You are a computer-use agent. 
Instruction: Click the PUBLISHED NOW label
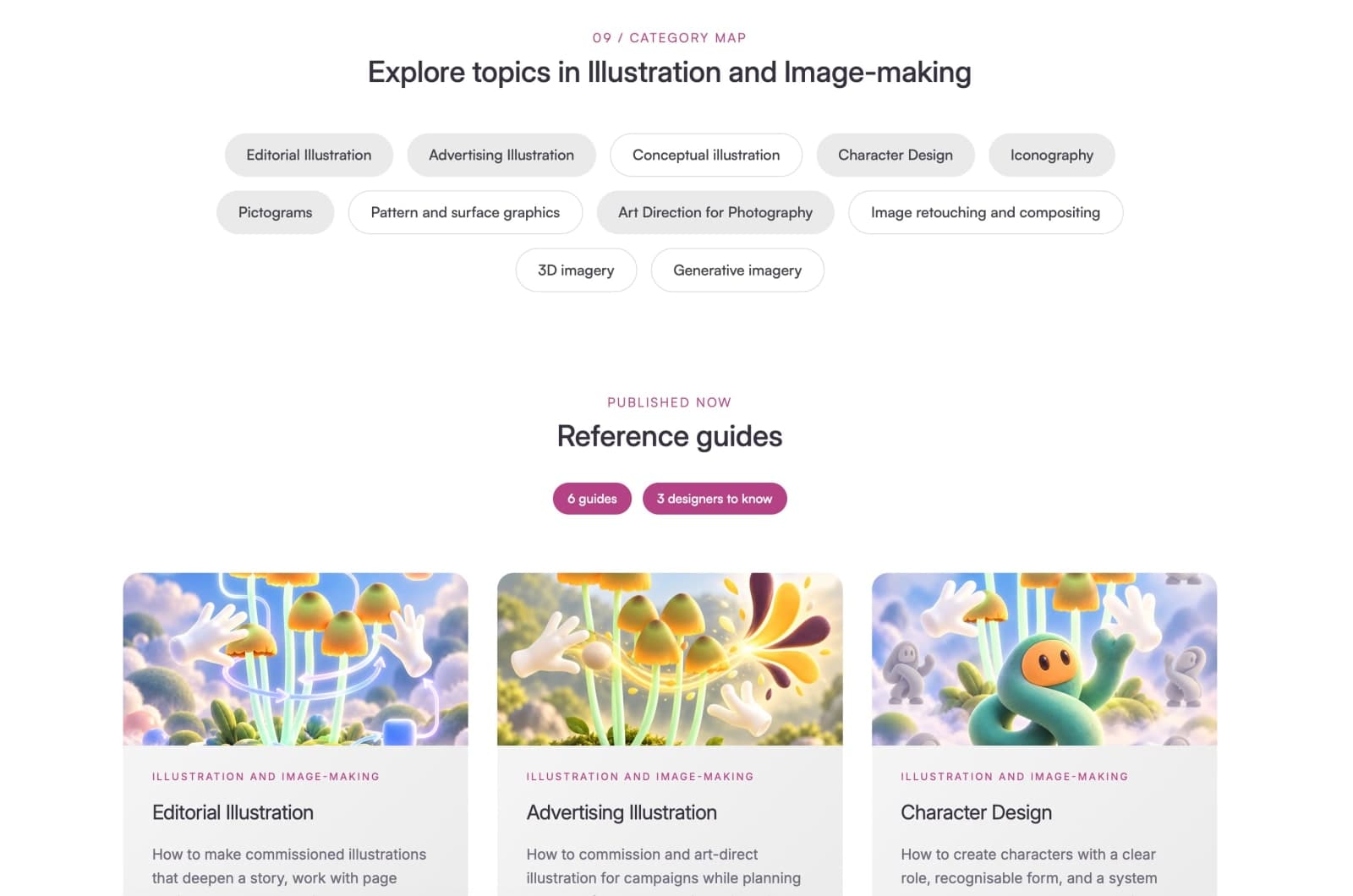coord(670,402)
